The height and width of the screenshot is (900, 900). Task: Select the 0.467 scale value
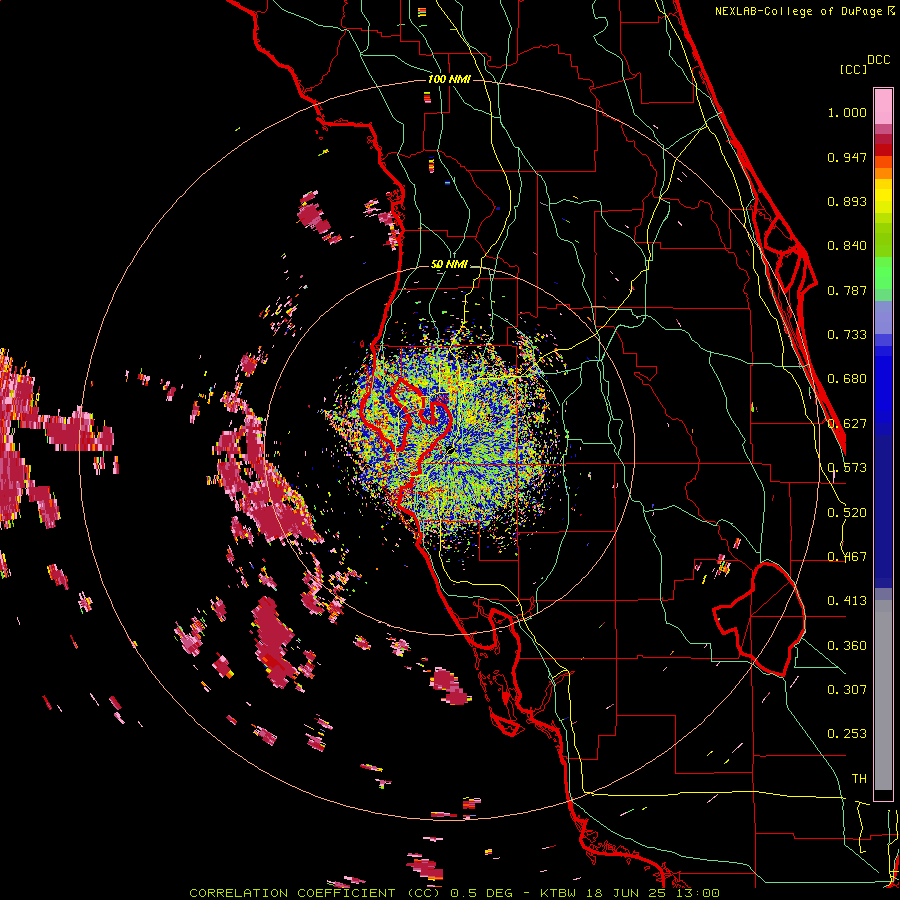click(x=847, y=557)
